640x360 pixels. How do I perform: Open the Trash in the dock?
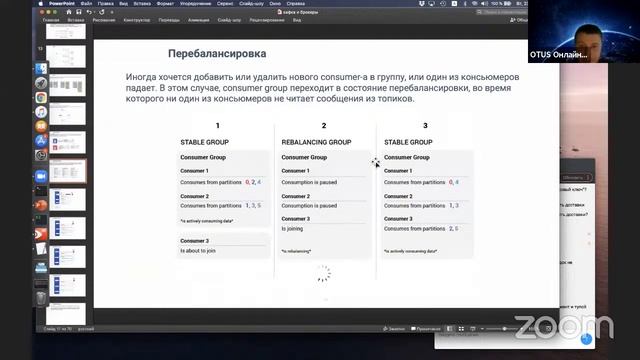[x=41, y=298]
